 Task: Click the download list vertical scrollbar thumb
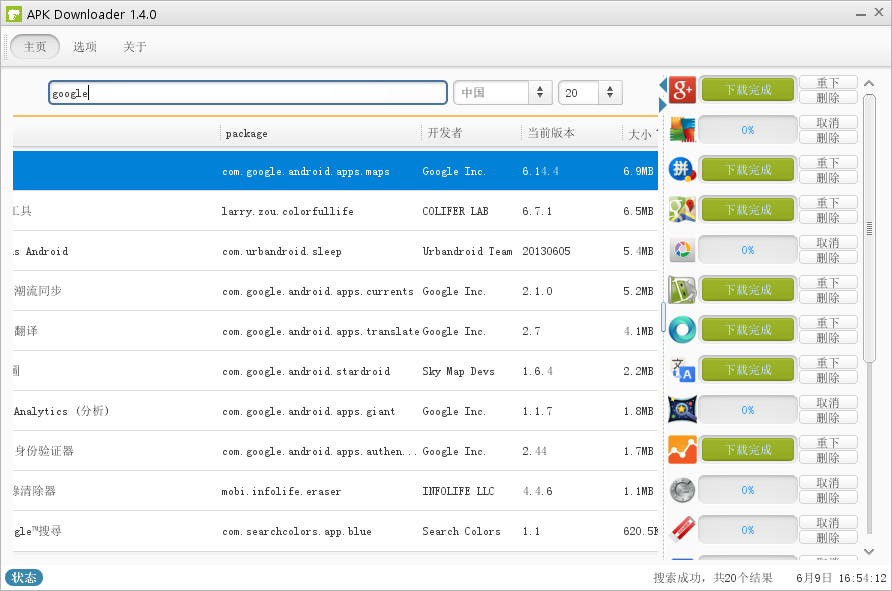(869, 228)
